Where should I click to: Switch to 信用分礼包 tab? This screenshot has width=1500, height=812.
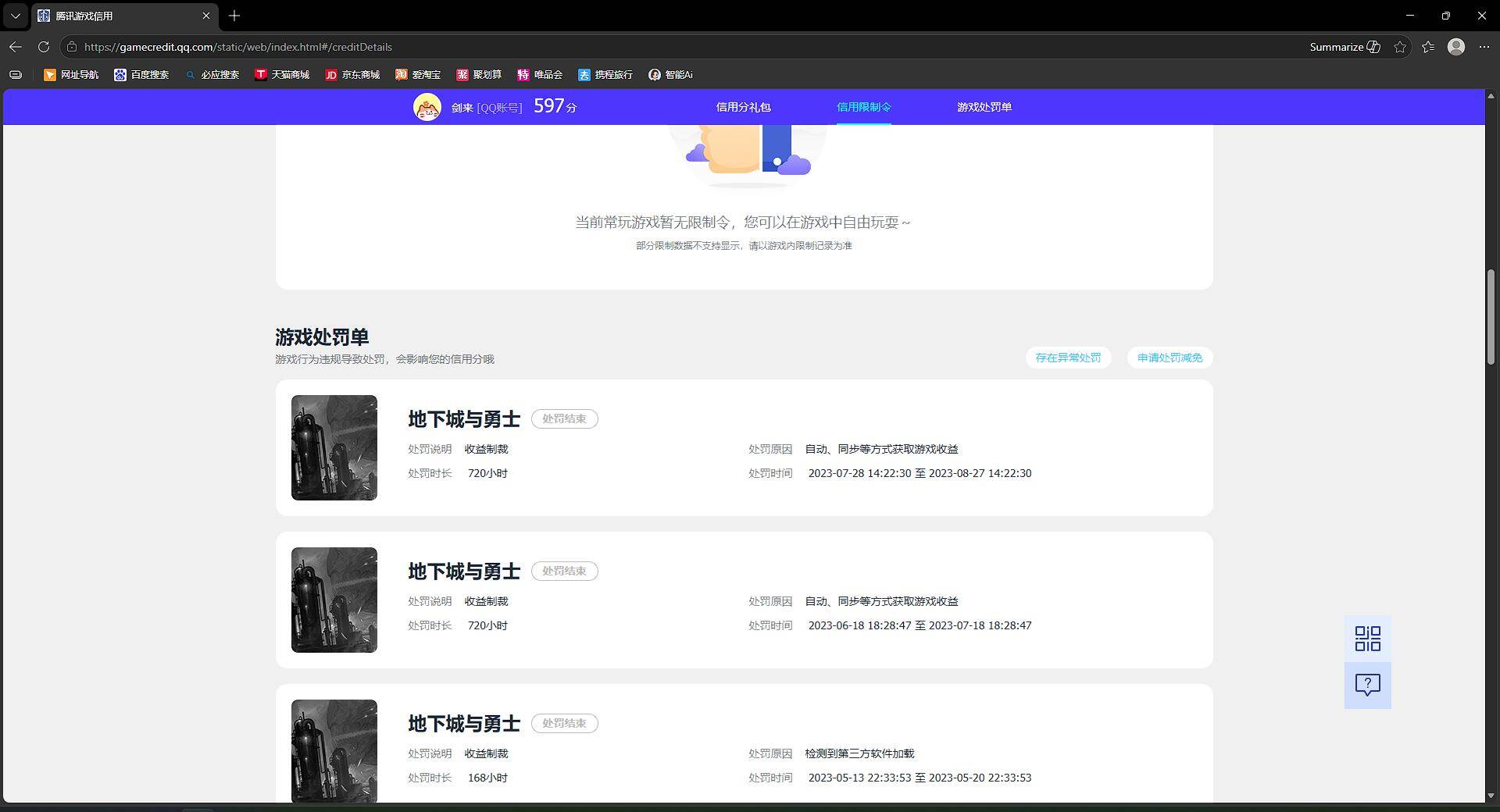coord(743,107)
